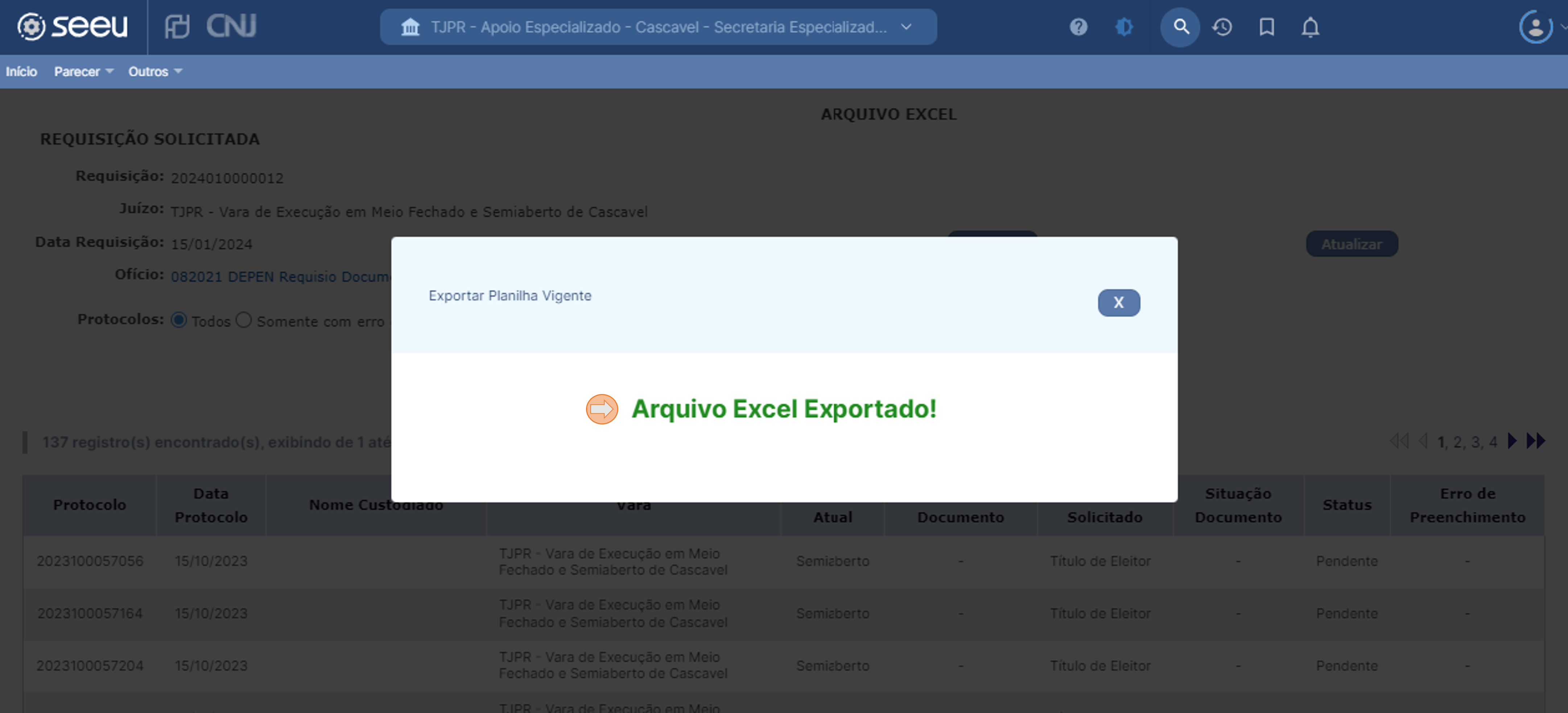Open the 082021 DEPEN Requisio ofício link
This screenshot has width=1568, height=713.
coord(281,277)
